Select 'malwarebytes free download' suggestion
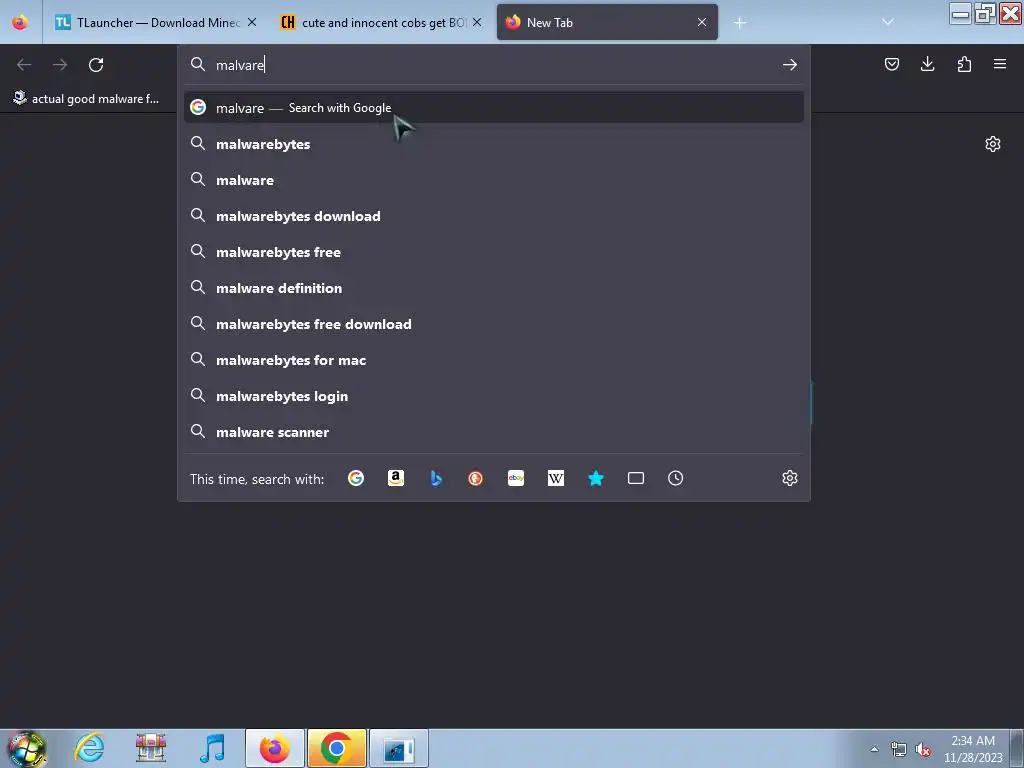 click(494, 324)
